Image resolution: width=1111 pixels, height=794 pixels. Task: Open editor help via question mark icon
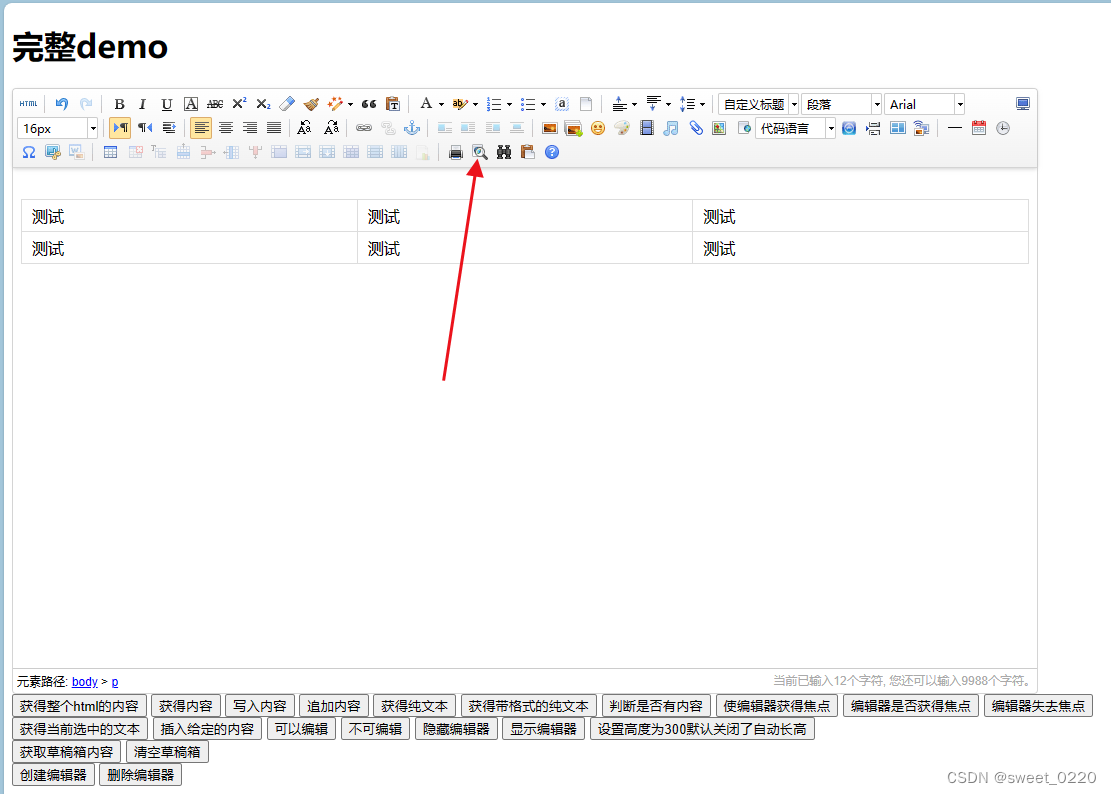click(x=551, y=152)
